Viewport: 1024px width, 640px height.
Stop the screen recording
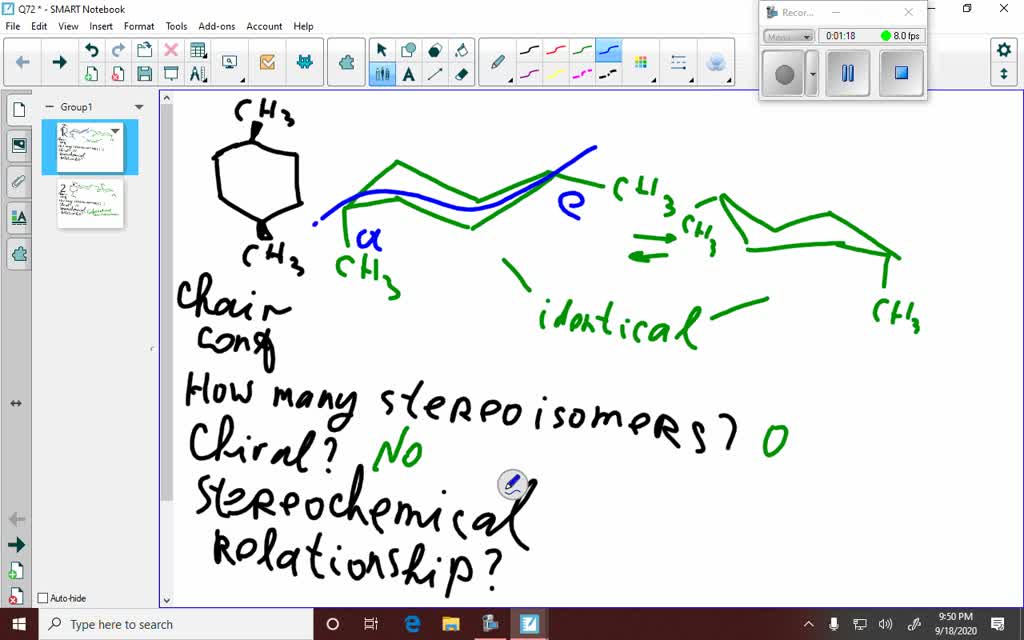coord(899,73)
